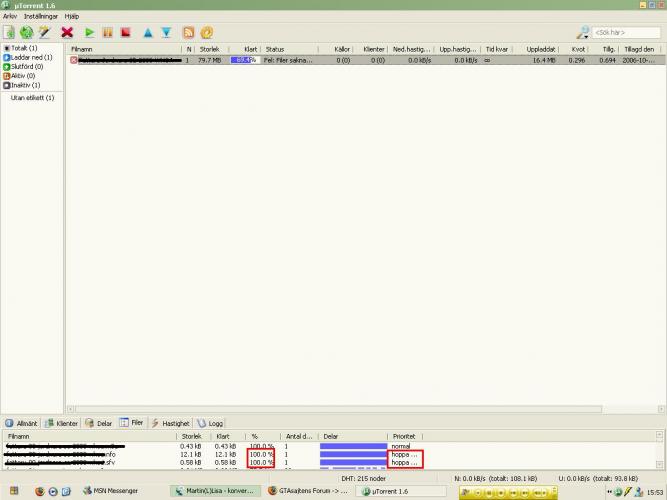Screen dimensions: 667x500
Task: Select the Inaktiv category in sidebar
Action: (27, 84)
